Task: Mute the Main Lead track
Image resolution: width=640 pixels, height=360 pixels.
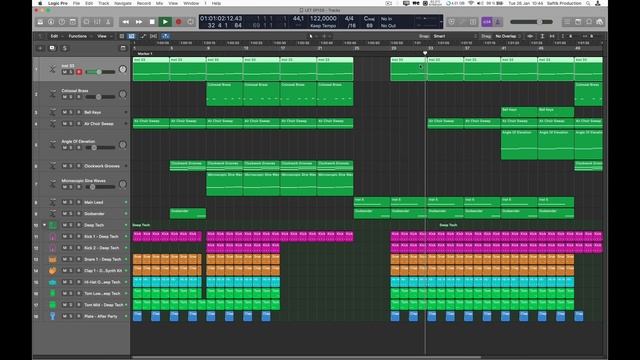Action: [x=64, y=202]
